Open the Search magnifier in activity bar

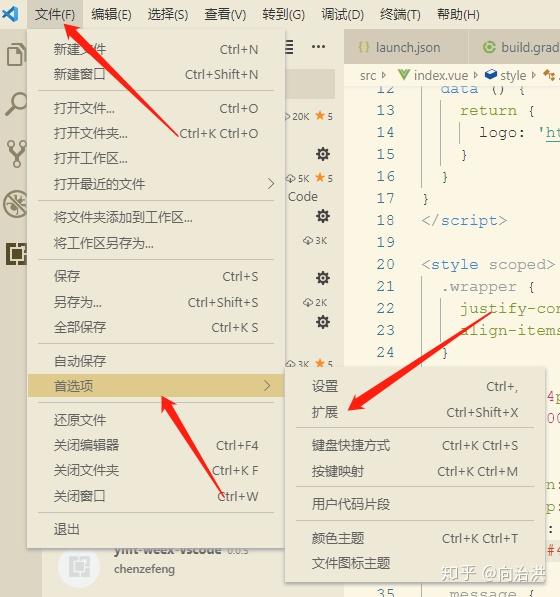coord(16,104)
